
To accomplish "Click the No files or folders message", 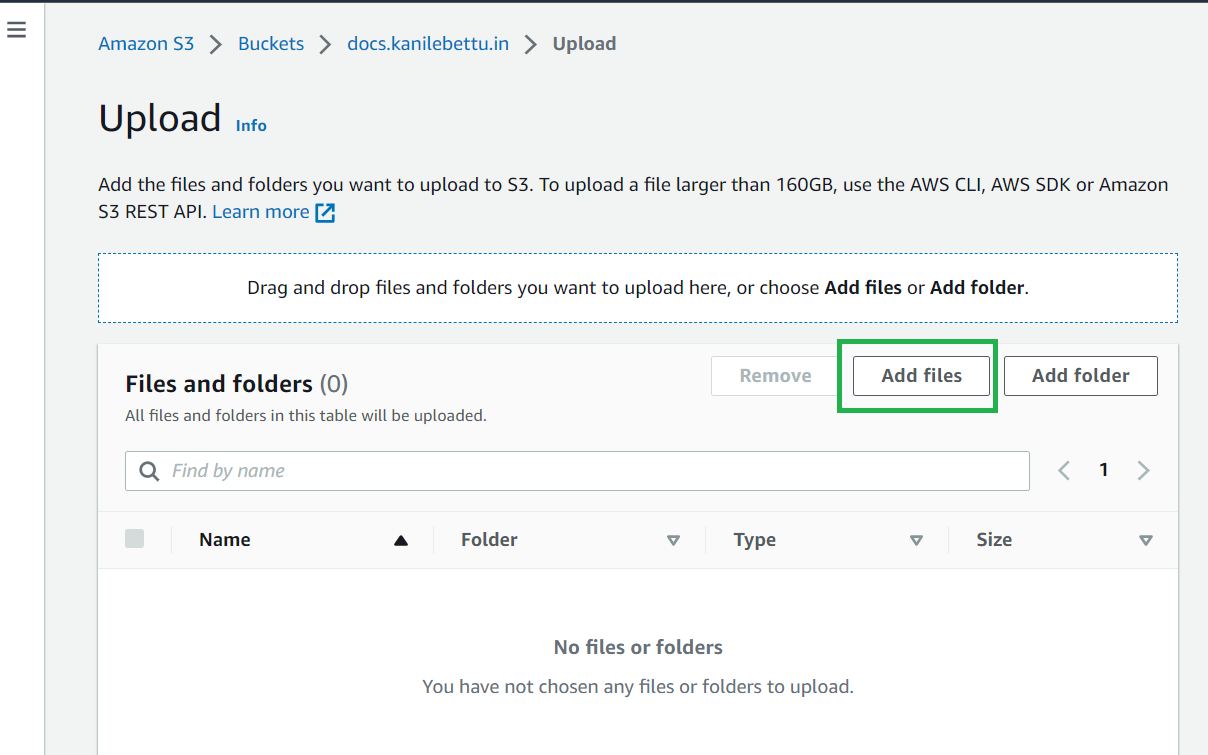I will pyautogui.click(x=638, y=647).
